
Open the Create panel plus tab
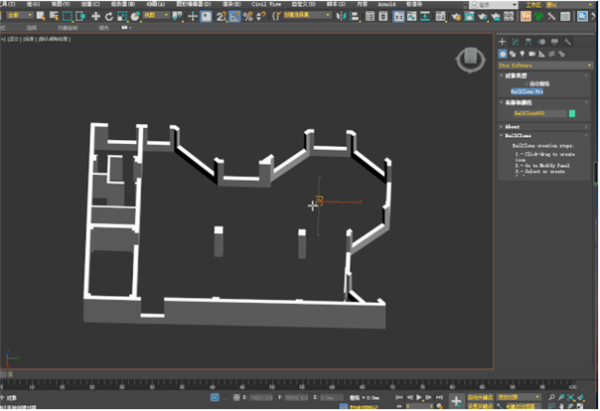click(503, 41)
